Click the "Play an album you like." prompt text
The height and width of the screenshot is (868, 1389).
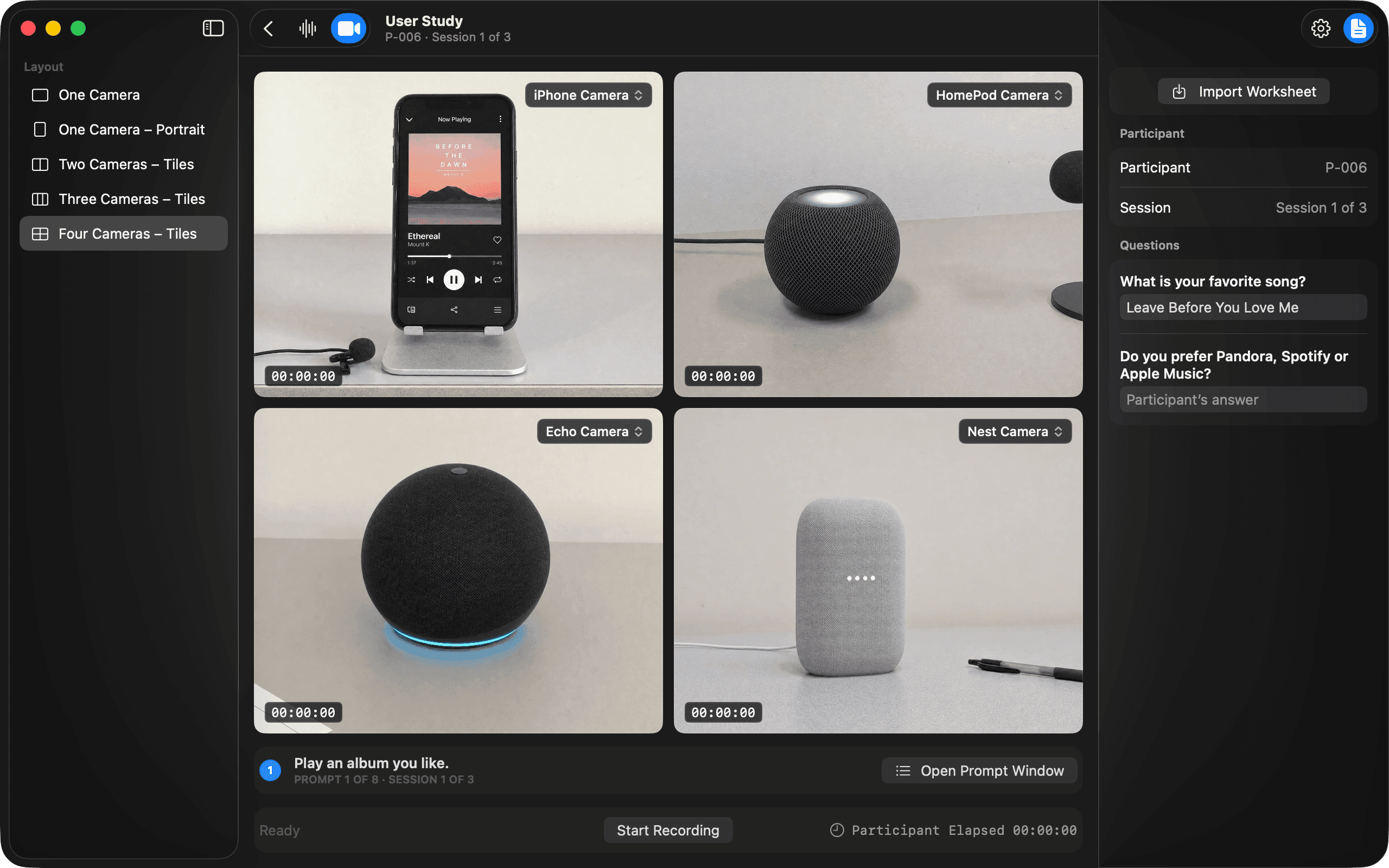pyautogui.click(x=371, y=763)
